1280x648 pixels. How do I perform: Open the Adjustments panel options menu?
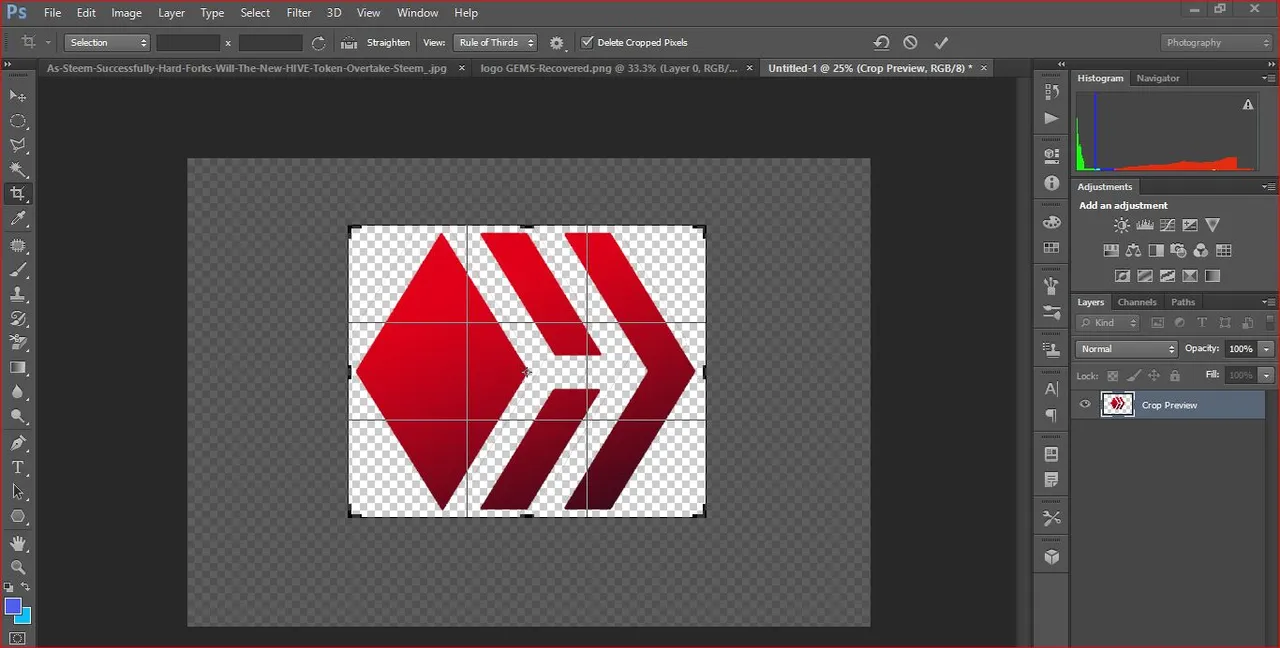point(1268,187)
